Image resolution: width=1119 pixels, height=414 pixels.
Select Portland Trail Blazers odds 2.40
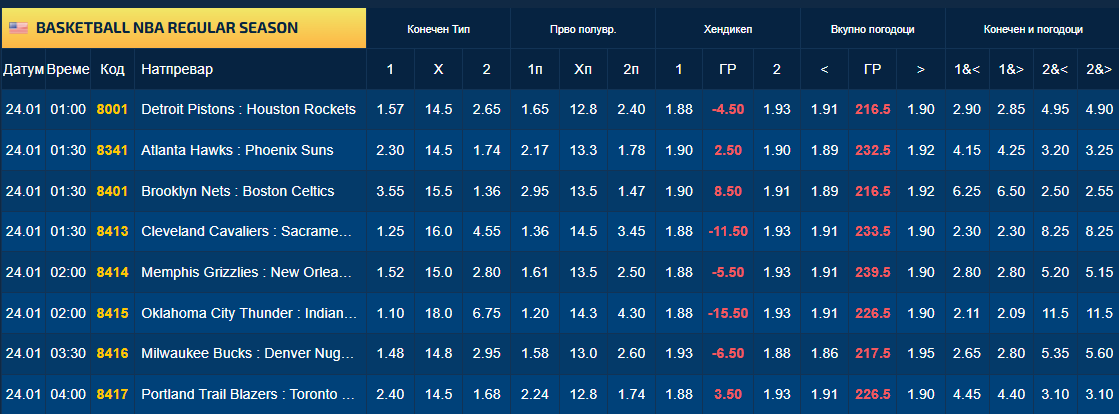pyautogui.click(x=390, y=394)
